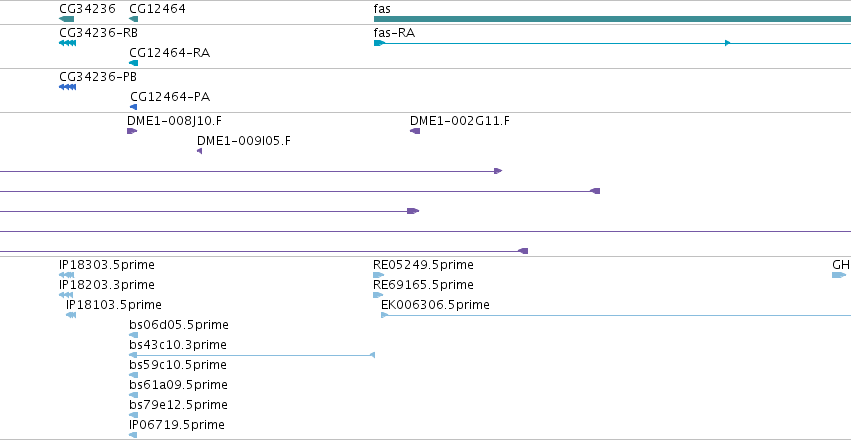Screen dimensions: 851x440
Task: Click the CG12464-PA protein arrow
Action: click(x=134, y=107)
